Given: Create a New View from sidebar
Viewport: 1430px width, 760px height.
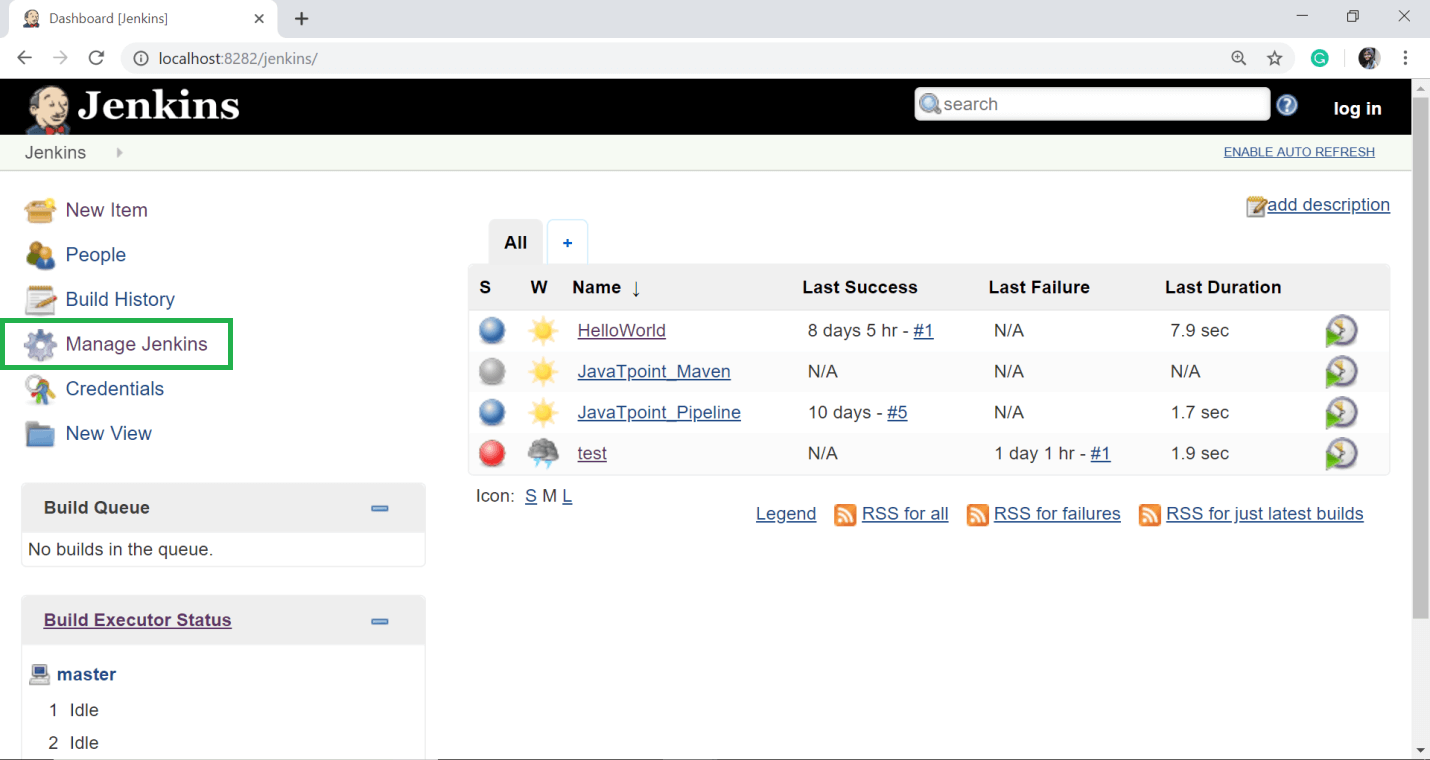Looking at the screenshot, I should [x=108, y=433].
